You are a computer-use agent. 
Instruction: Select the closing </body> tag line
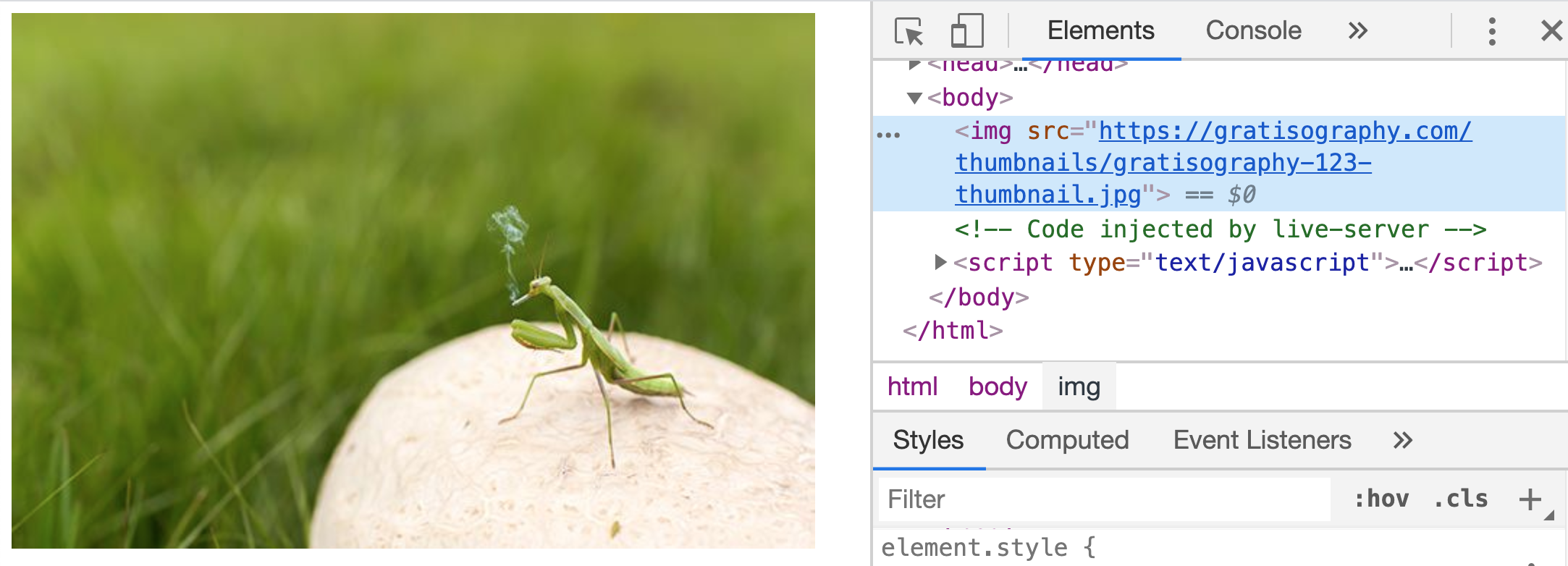(x=979, y=297)
